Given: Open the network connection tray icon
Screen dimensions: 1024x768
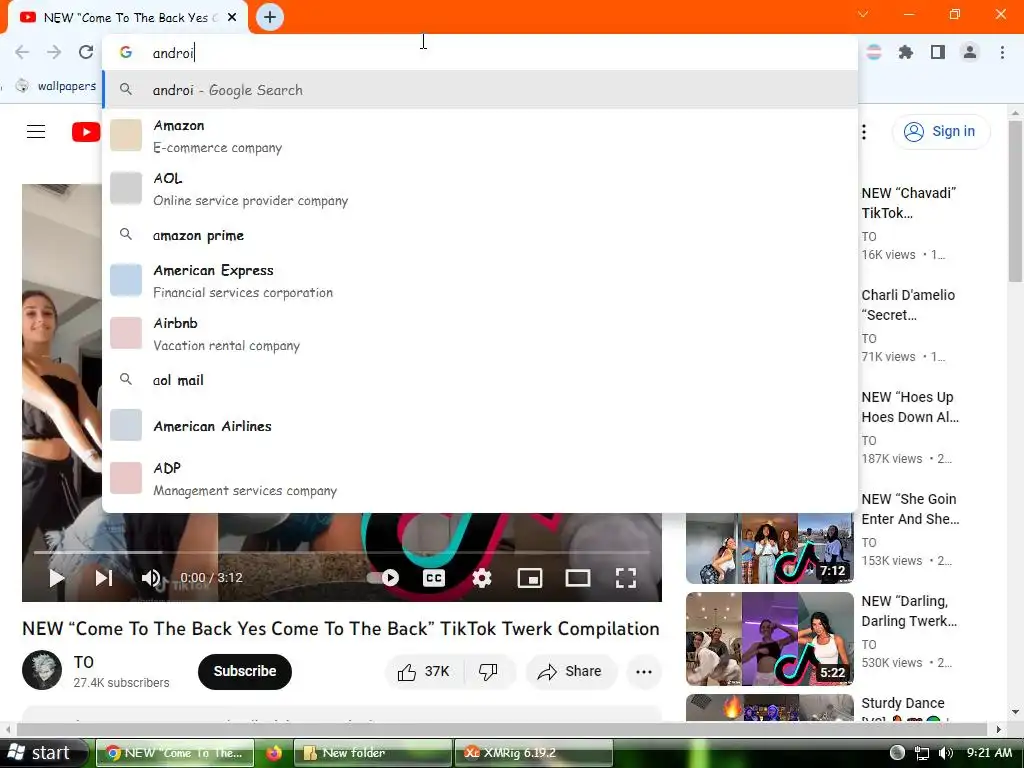Looking at the screenshot, I should (x=921, y=753).
